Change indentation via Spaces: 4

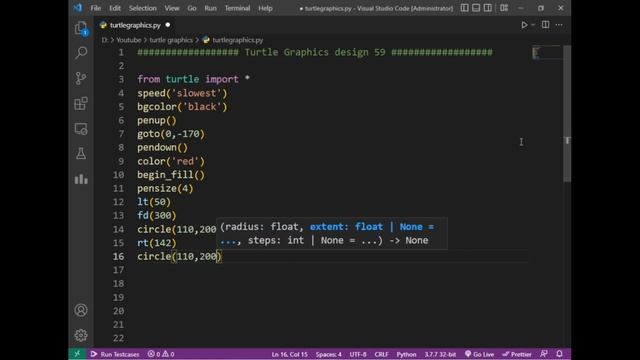(x=329, y=354)
